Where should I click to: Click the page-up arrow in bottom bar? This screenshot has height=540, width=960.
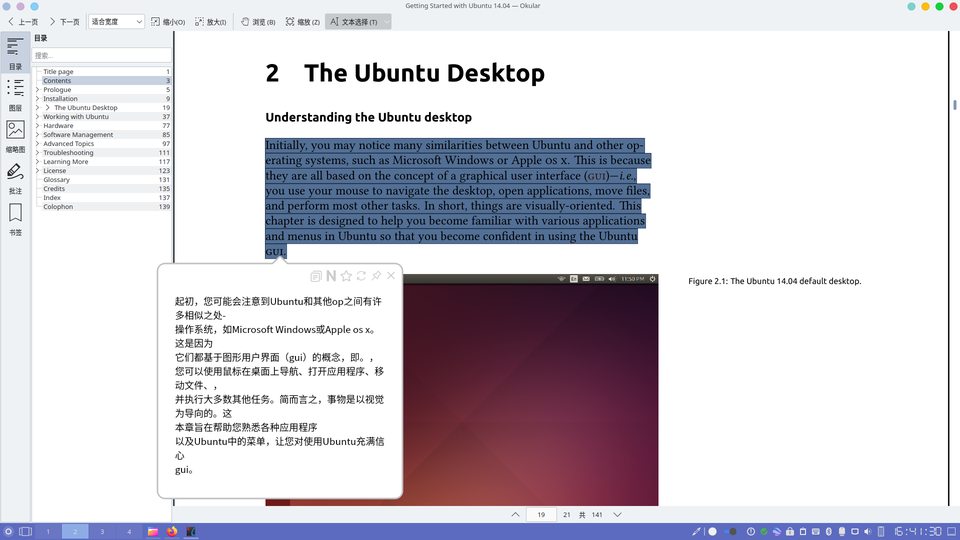tap(516, 515)
